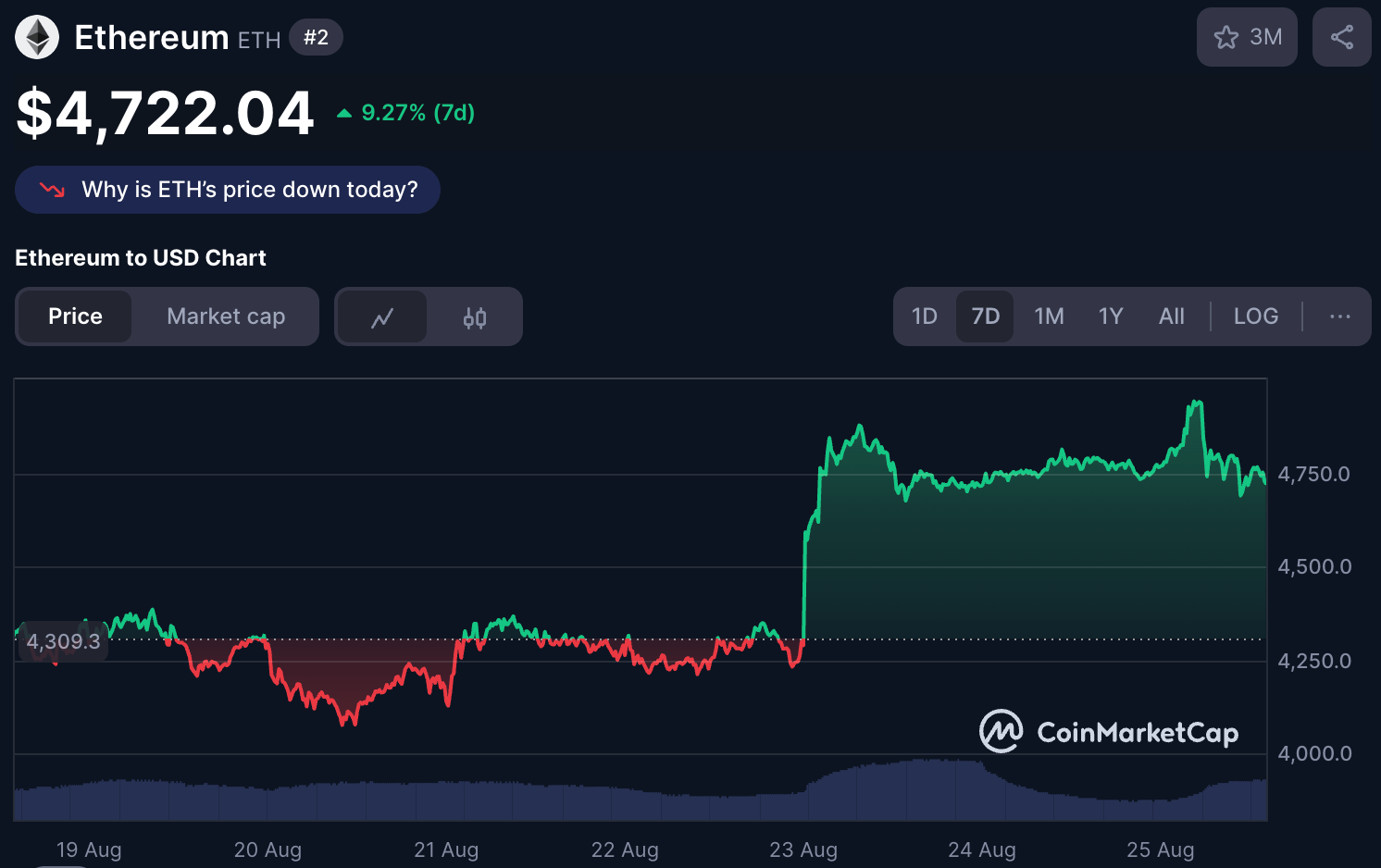Click the 4,750.0 axis label
The image size is (1381, 868).
coord(1314,475)
